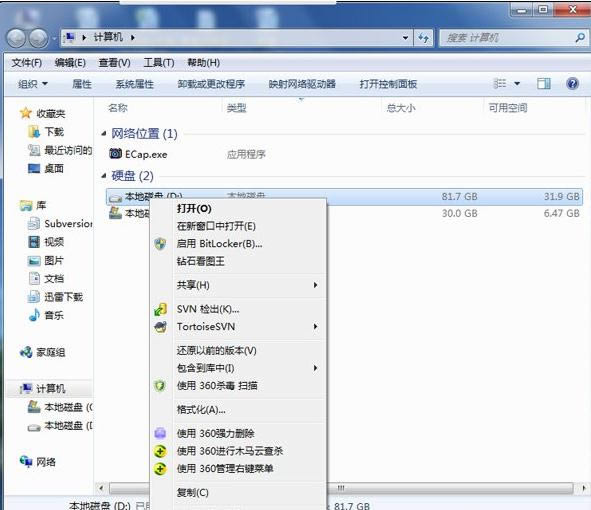Click Open Control Panel (打开控制面板)
Screen dimensions: 591x510
pos(388,84)
